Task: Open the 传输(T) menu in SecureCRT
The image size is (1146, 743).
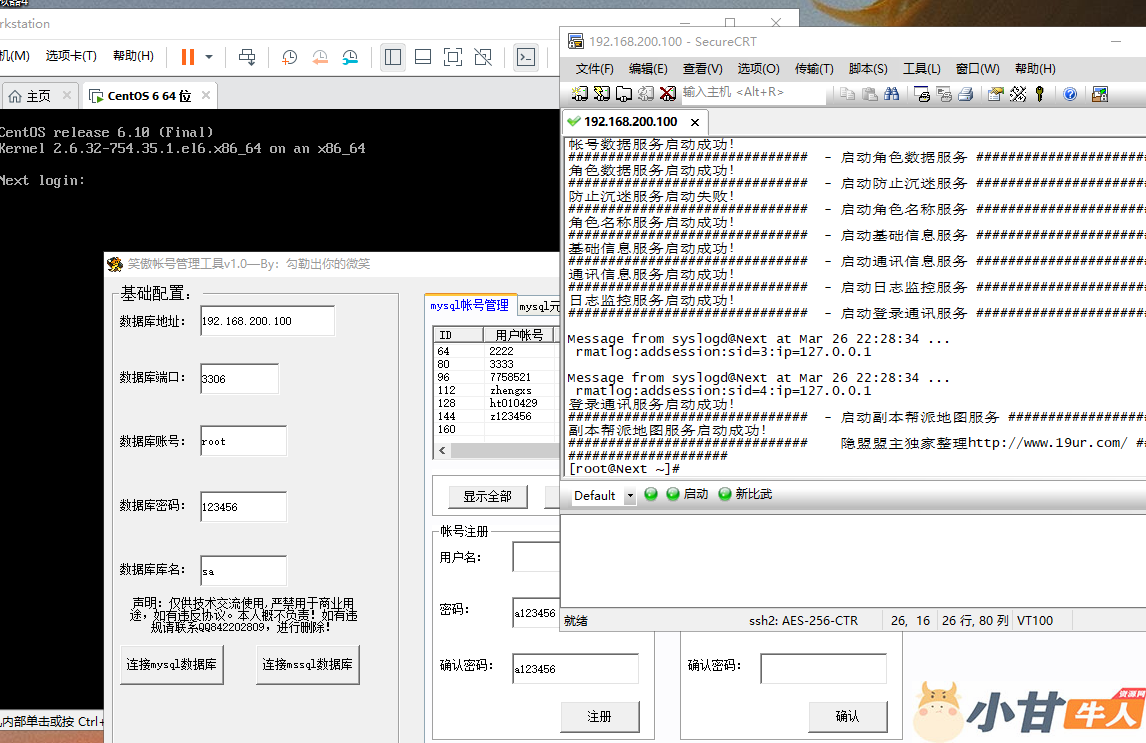Action: [x=813, y=69]
